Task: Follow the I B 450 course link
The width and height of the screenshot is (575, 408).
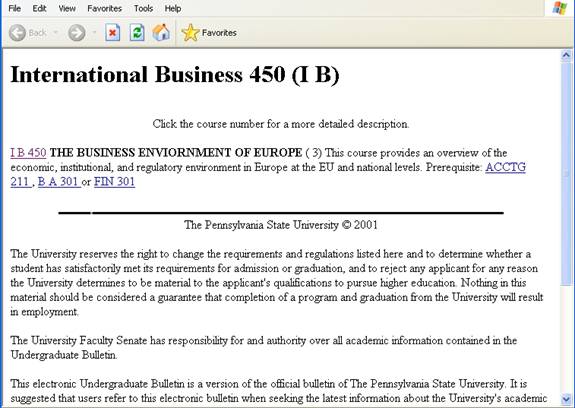Action: [28, 153]
